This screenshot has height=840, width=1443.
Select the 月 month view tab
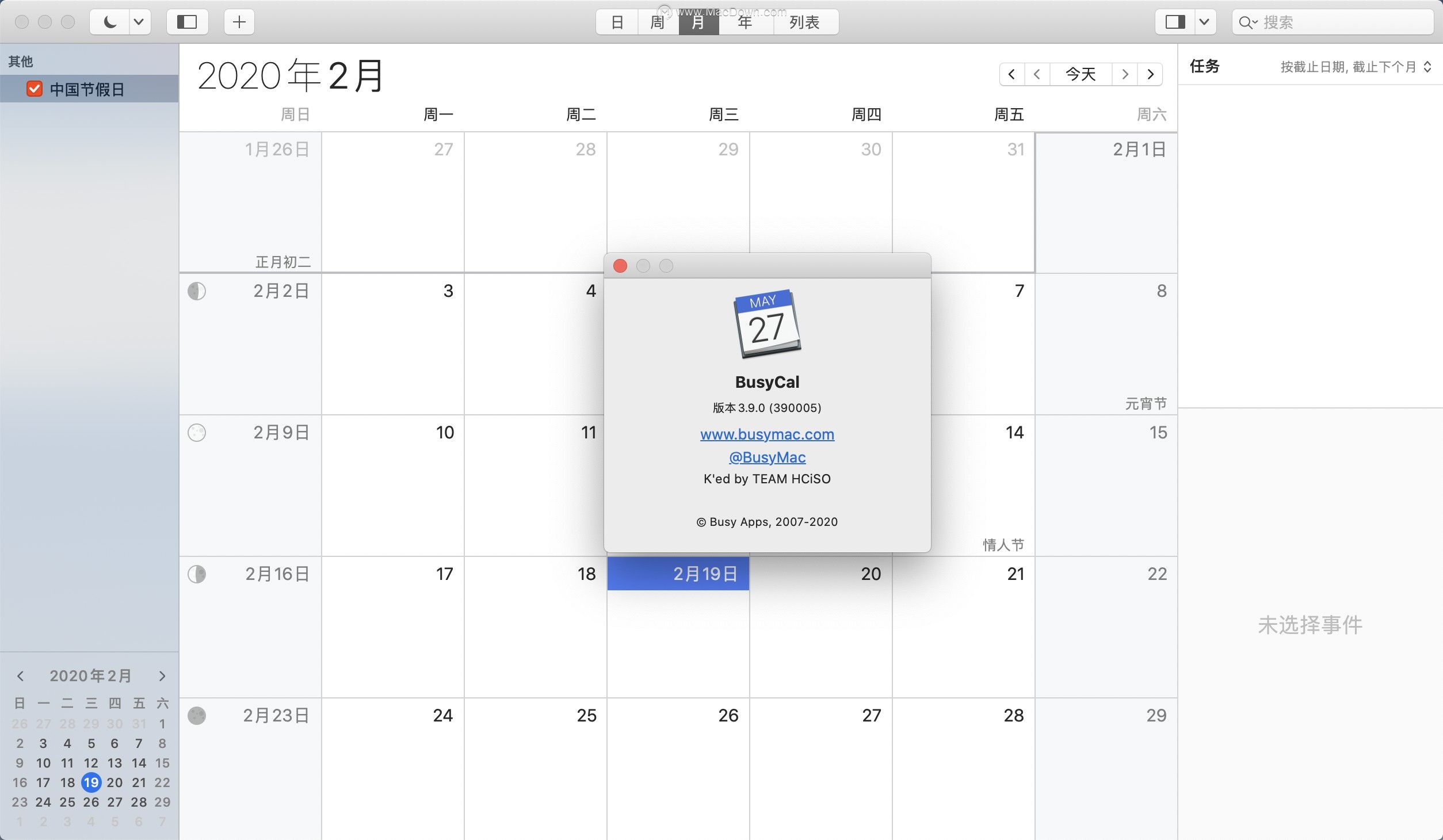click(x=698, y=22)
